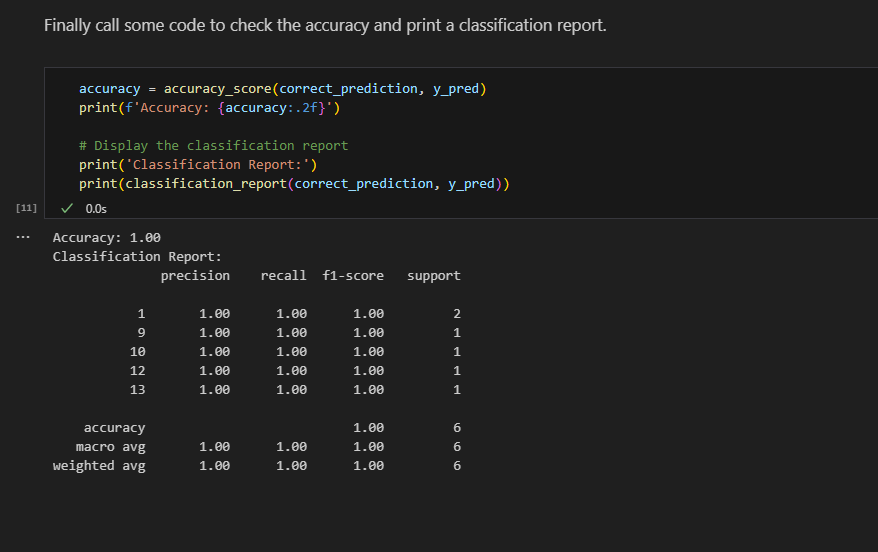The image size is (878, 552).
Task: Open the cell output ellipsis menu
Action: click(23, 237)
